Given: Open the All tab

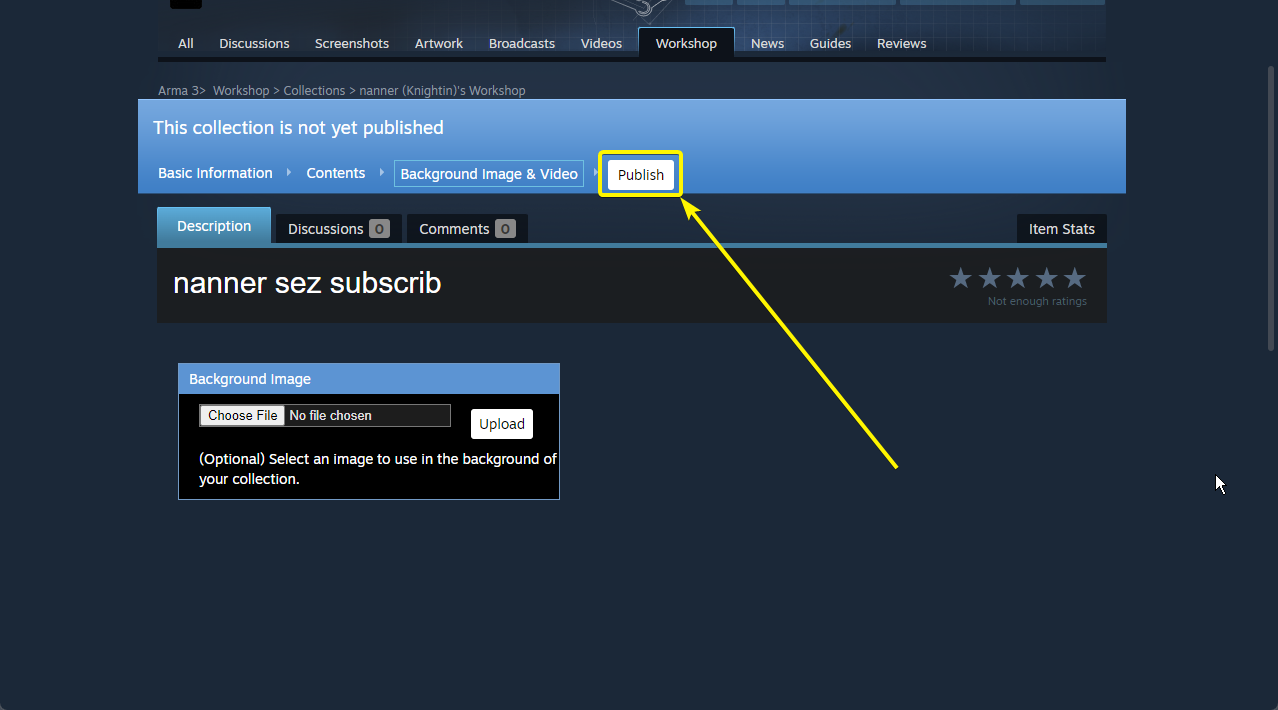Looking at the screenshot, I should 186,43.
